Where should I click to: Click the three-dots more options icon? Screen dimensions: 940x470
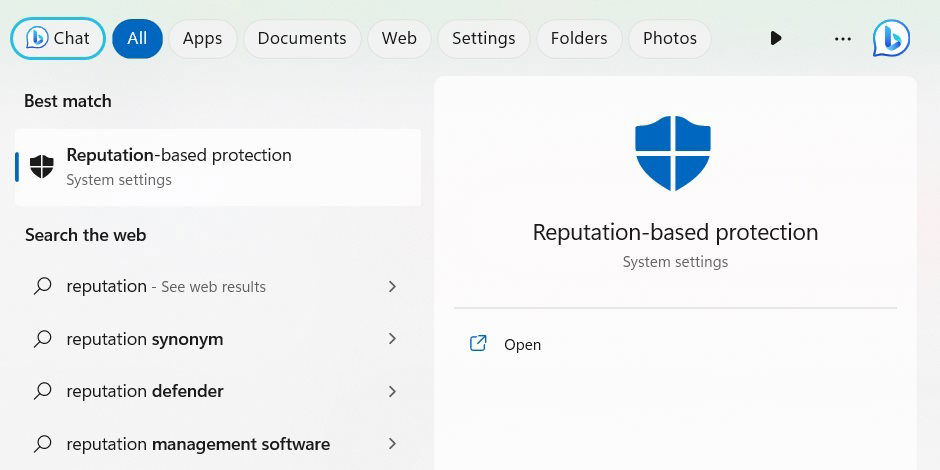(x=842, y=39)
